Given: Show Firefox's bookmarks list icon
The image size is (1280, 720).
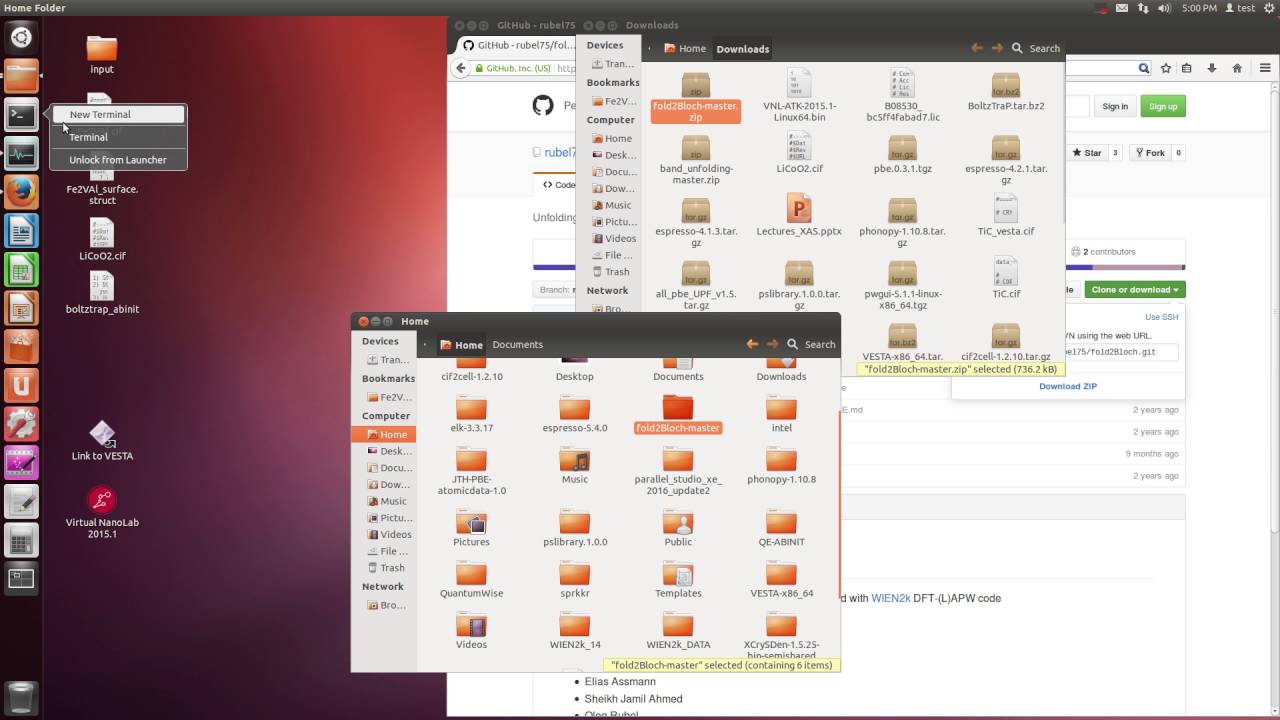Looking at the screenshot, I should click(1187, 68).
